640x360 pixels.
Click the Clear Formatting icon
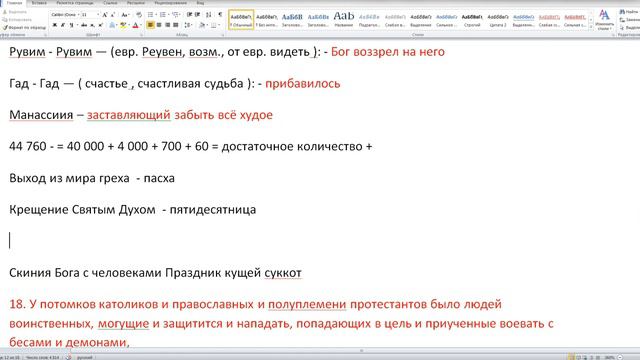(x=139, y=15)
